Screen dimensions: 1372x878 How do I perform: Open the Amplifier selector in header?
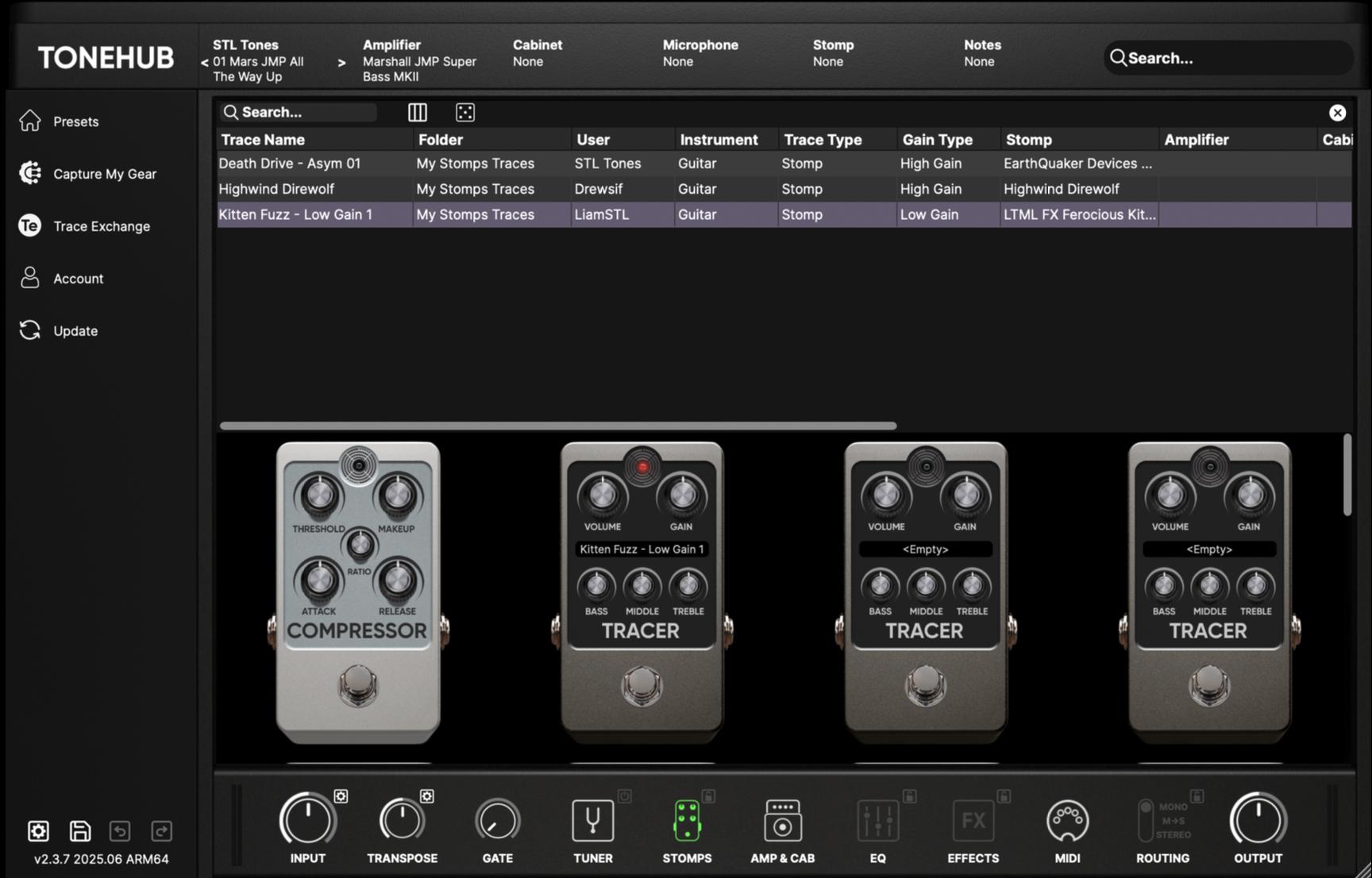point(419,61)
